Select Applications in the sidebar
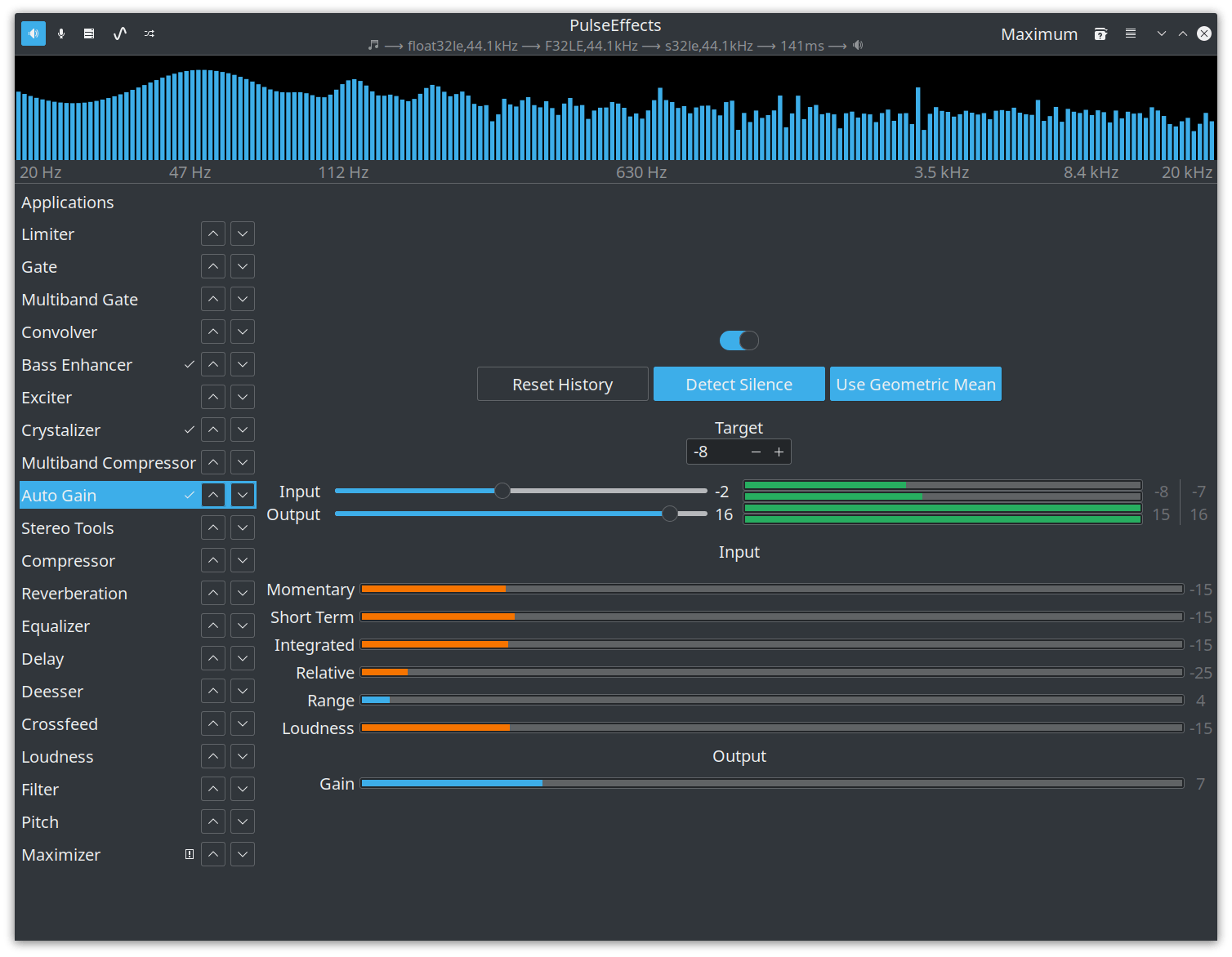 pos(68,203)
